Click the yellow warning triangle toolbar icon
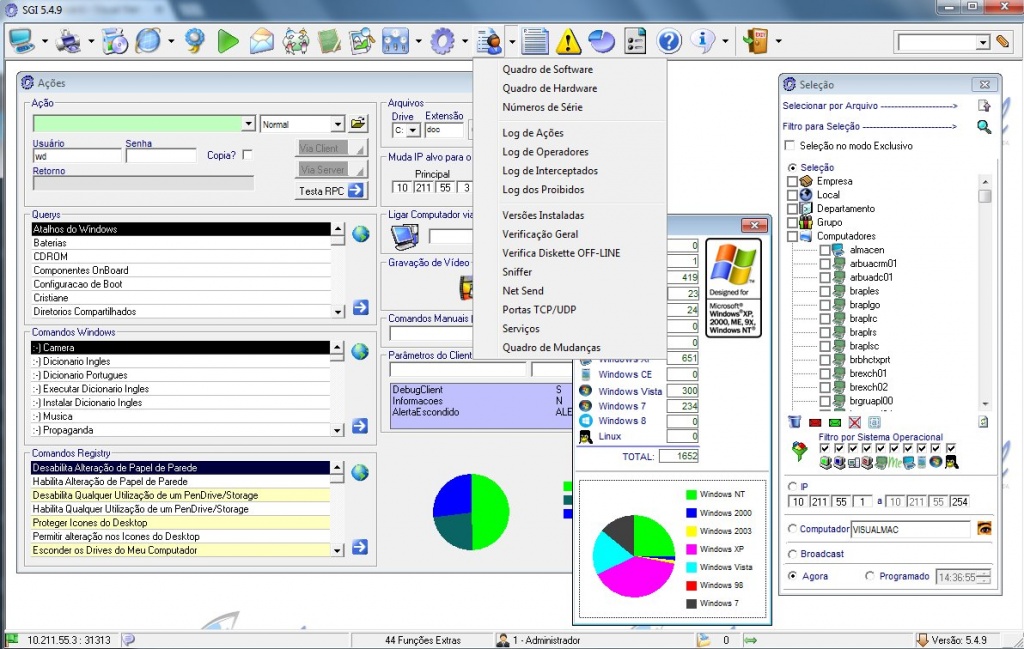The image size is (1024, 649). pyautogui.click(x=568, y=41)
